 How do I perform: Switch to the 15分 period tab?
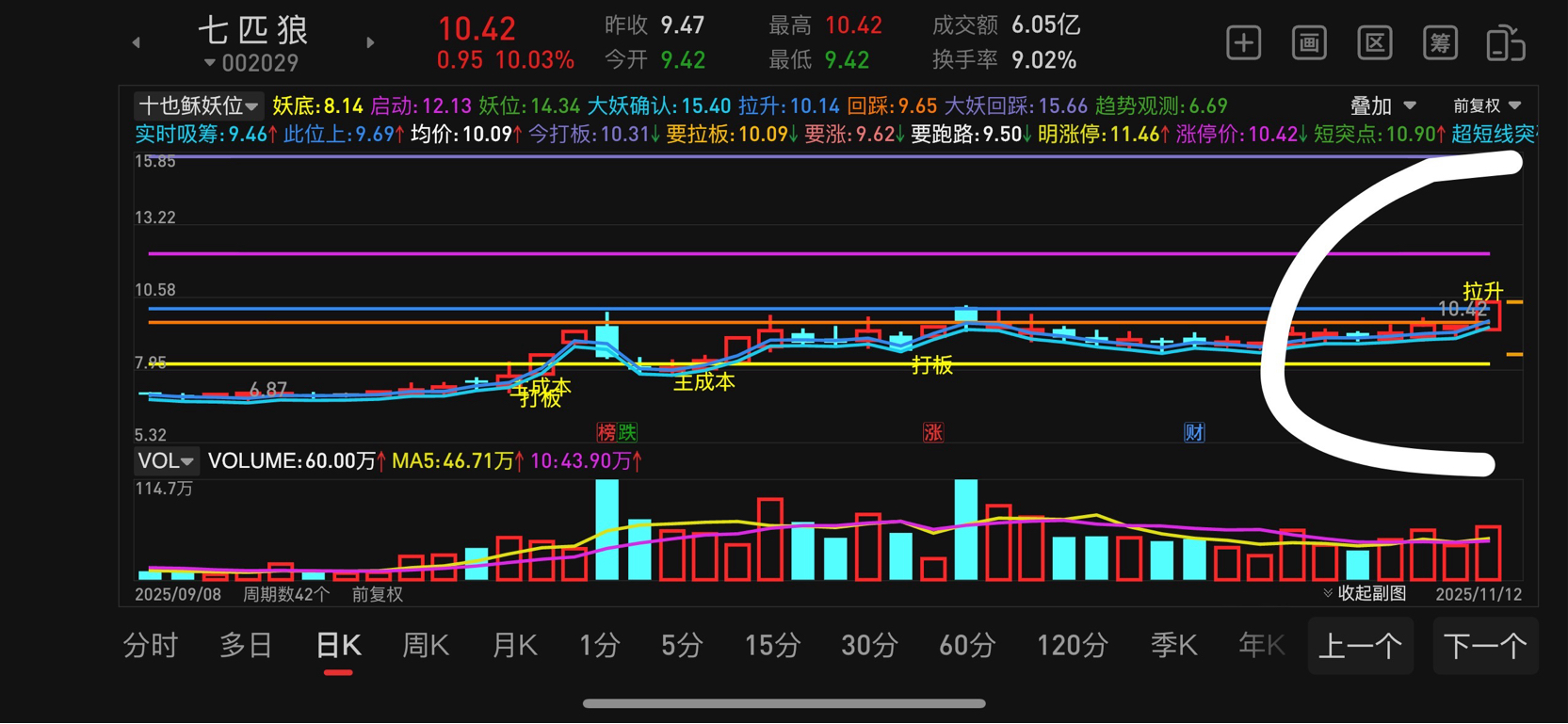(x=772, y=646)
